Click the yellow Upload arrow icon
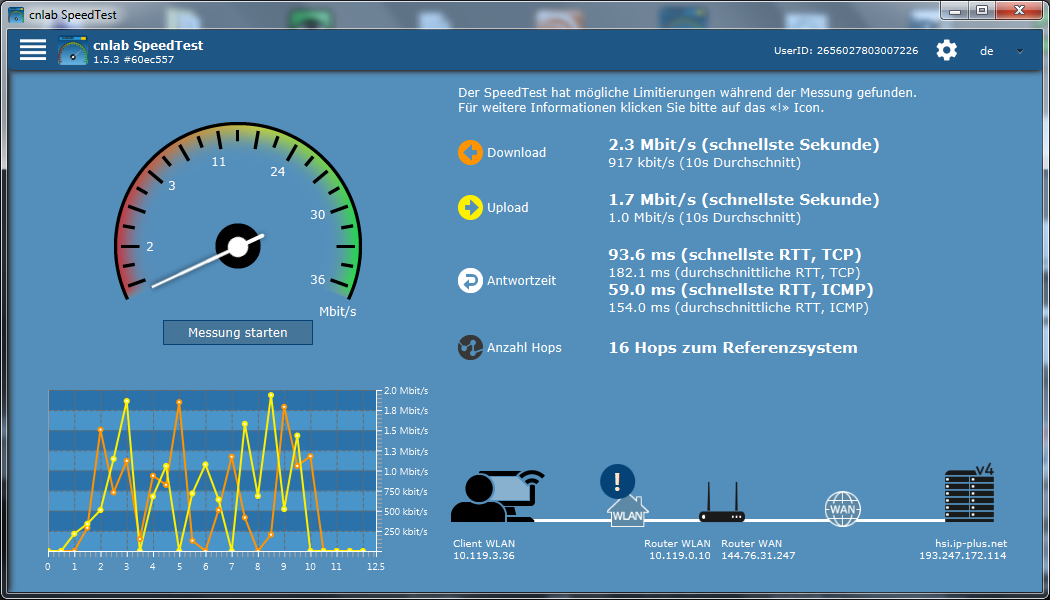 [x=470, y=208]
